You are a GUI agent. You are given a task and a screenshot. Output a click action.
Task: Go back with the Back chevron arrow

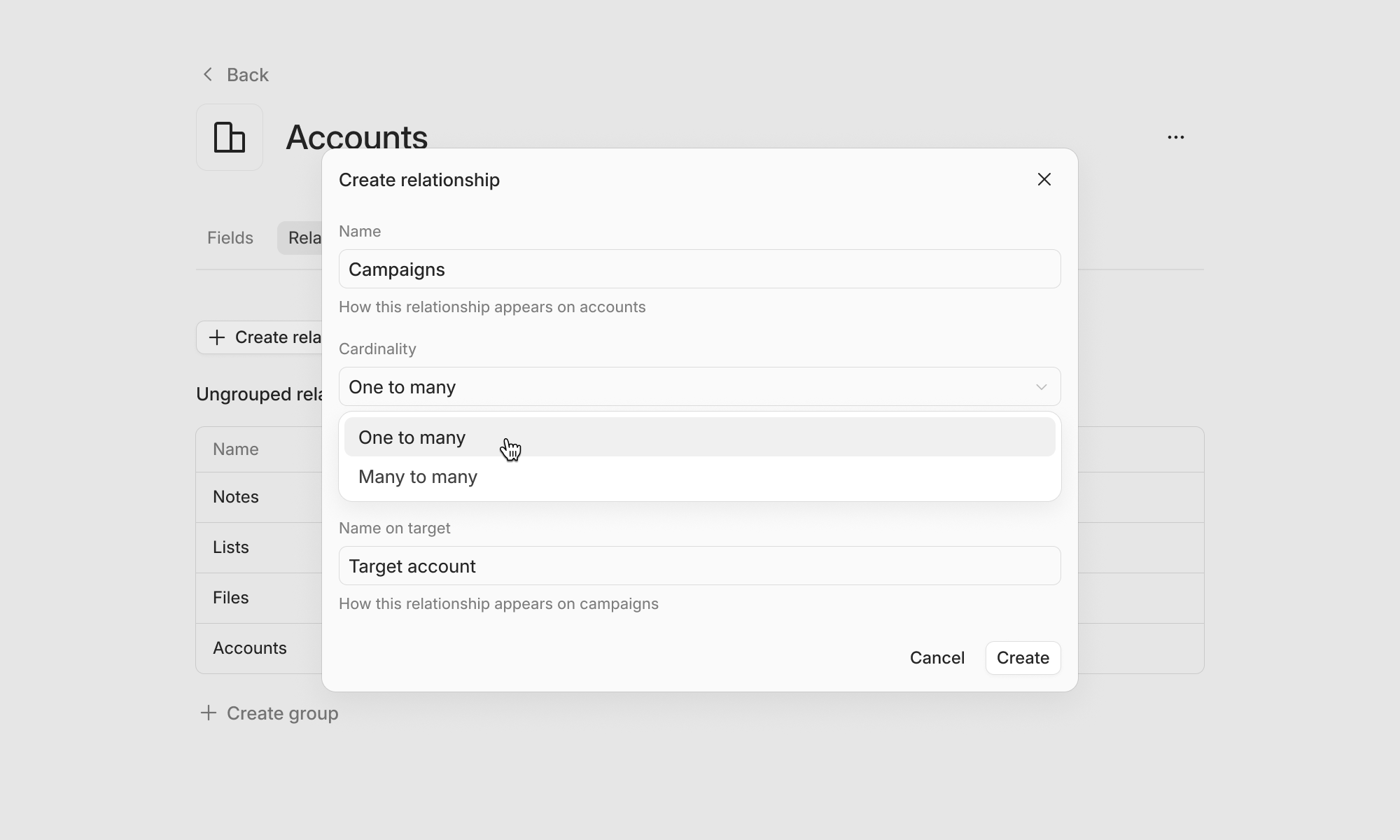click(208, 74)
